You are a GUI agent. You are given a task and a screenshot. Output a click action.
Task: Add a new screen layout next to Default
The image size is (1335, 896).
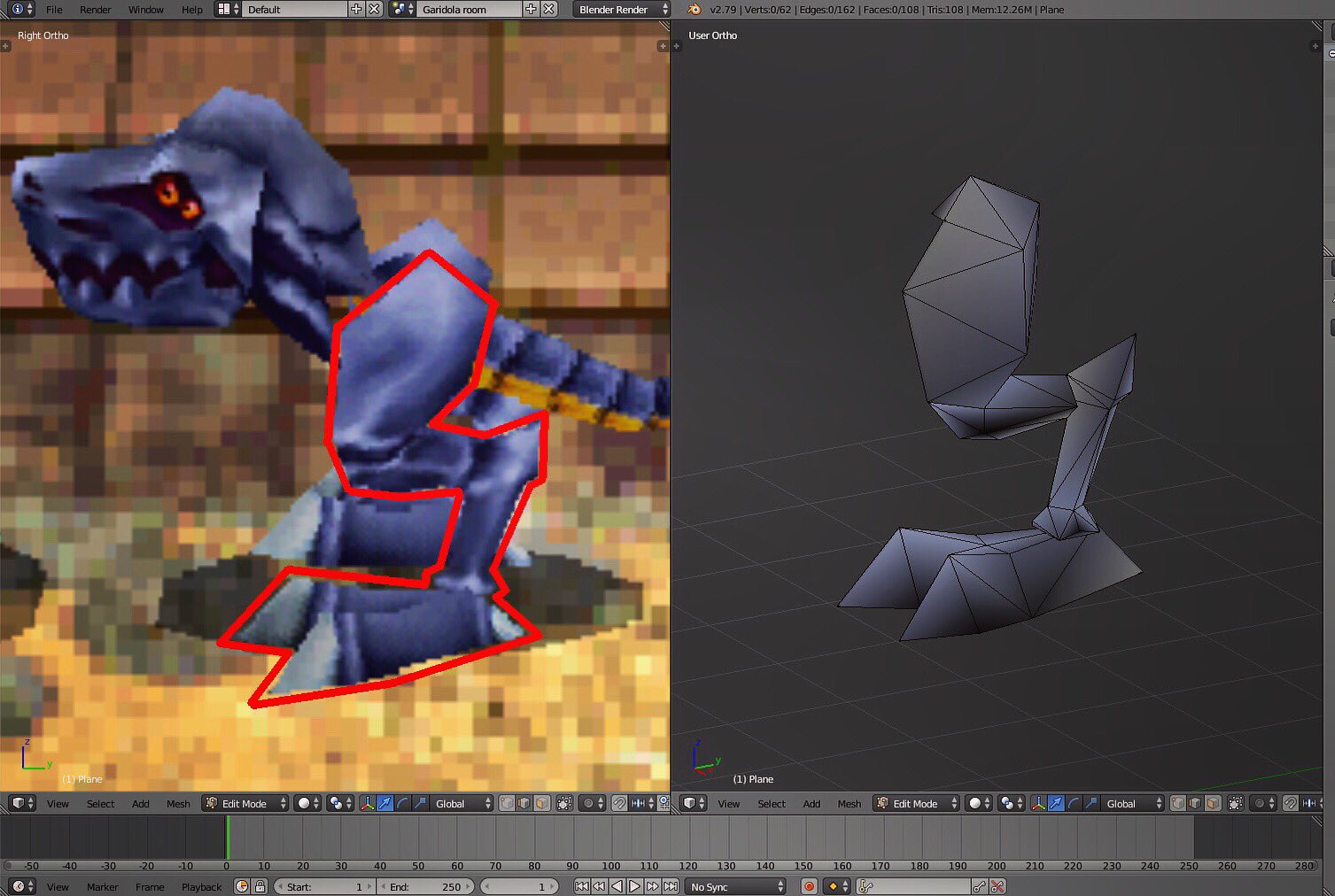click(356, 10)
